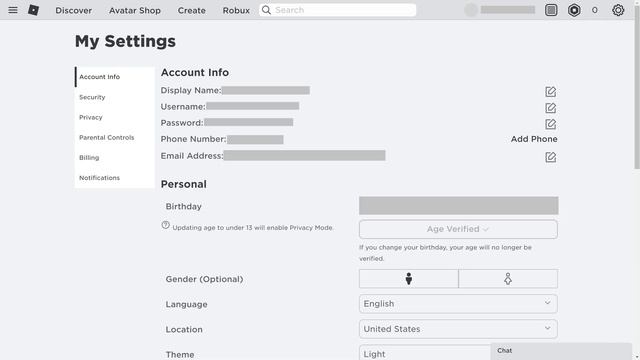
Task: Select the female gender option
Action: coord(508,279)
